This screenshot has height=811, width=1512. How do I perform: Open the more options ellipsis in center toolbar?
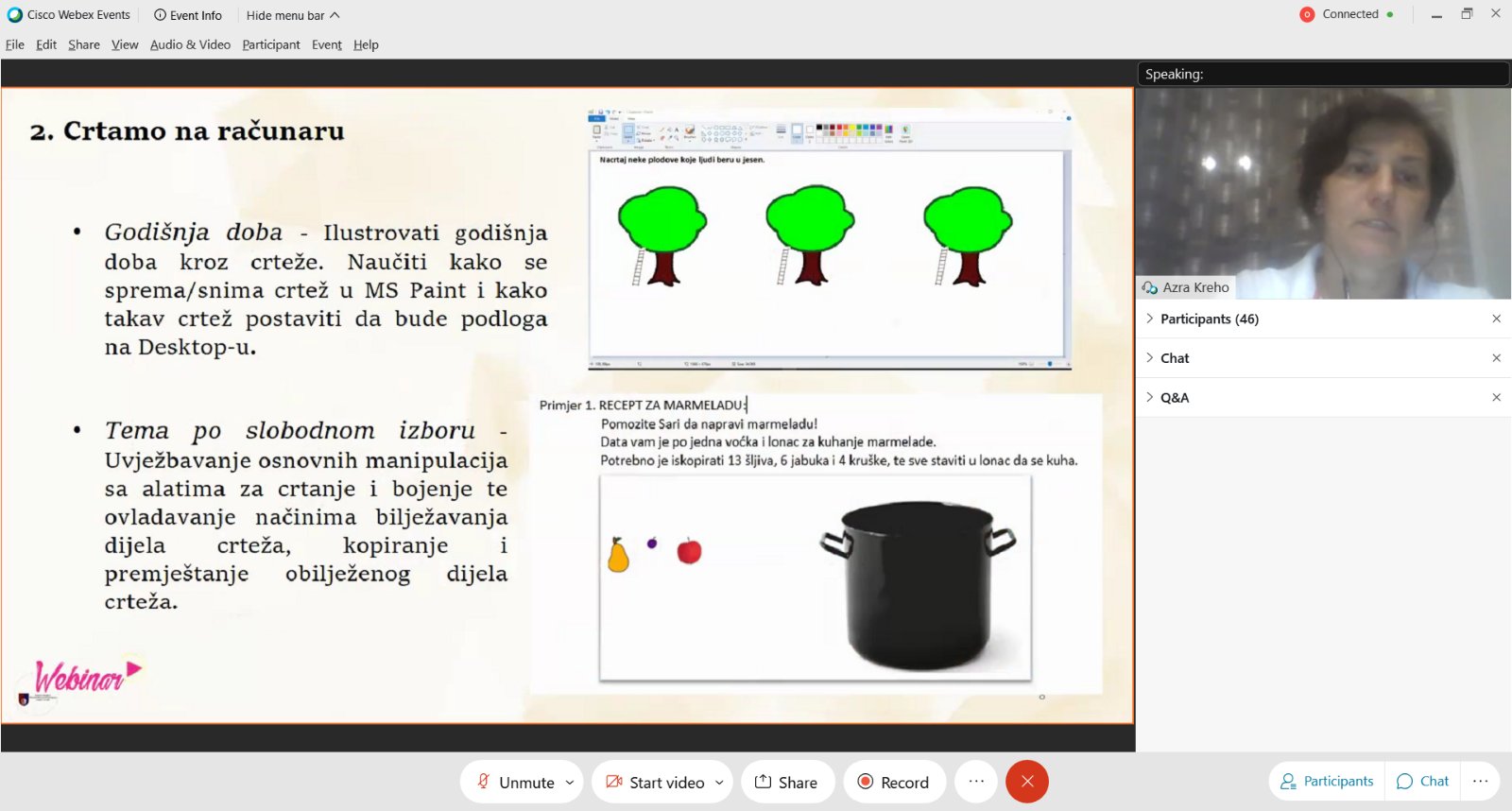point(976,782)
